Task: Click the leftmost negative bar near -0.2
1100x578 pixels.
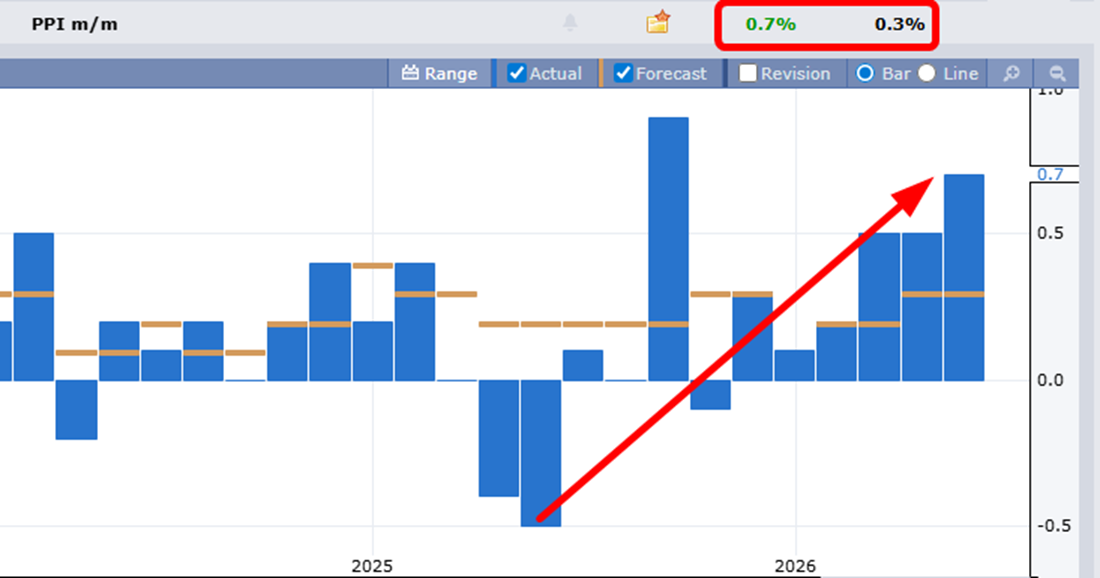Action: pos(76,409)
